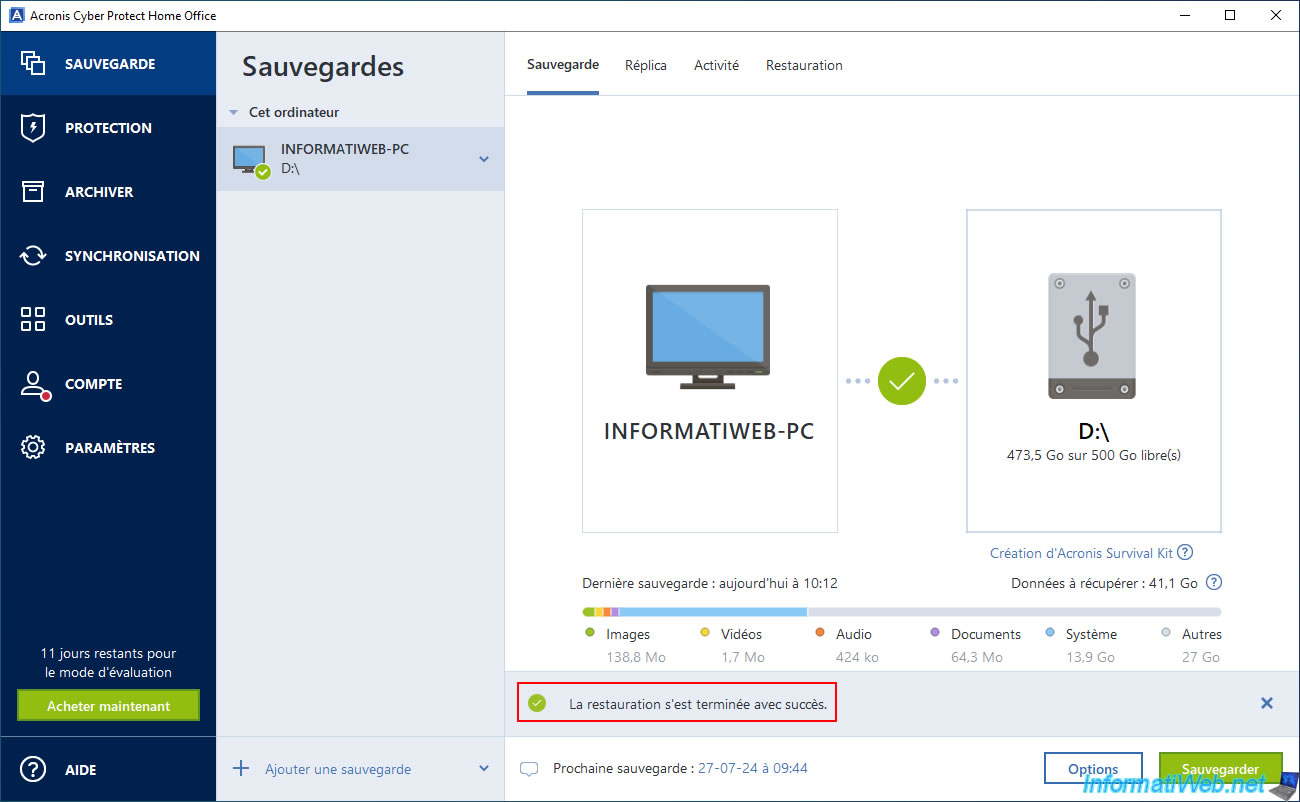Image resolution: width=1300 pixels, height=802 pixels.
Task: Click the large computer source icon
Action: point(709,336)
